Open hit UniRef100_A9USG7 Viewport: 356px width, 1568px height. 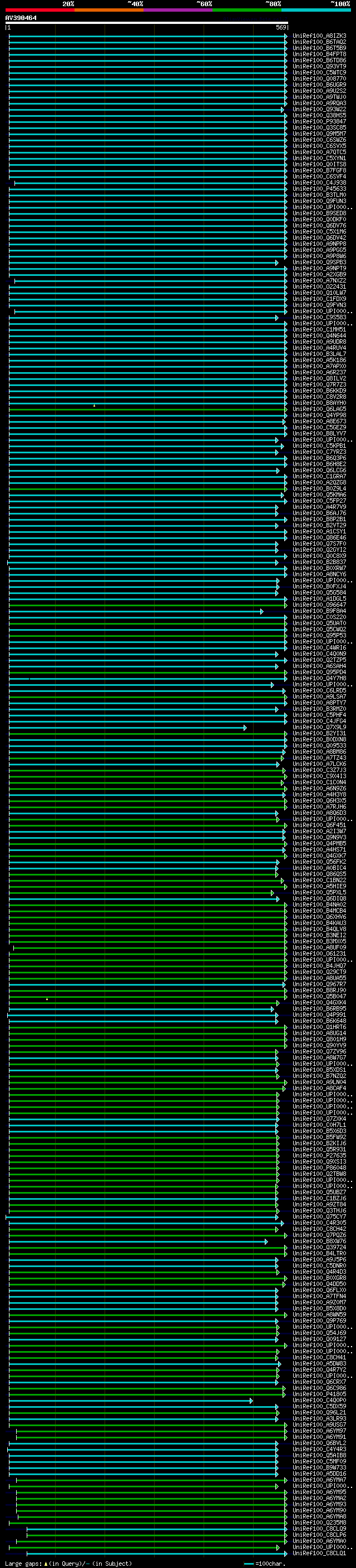tap(319, 1425)
